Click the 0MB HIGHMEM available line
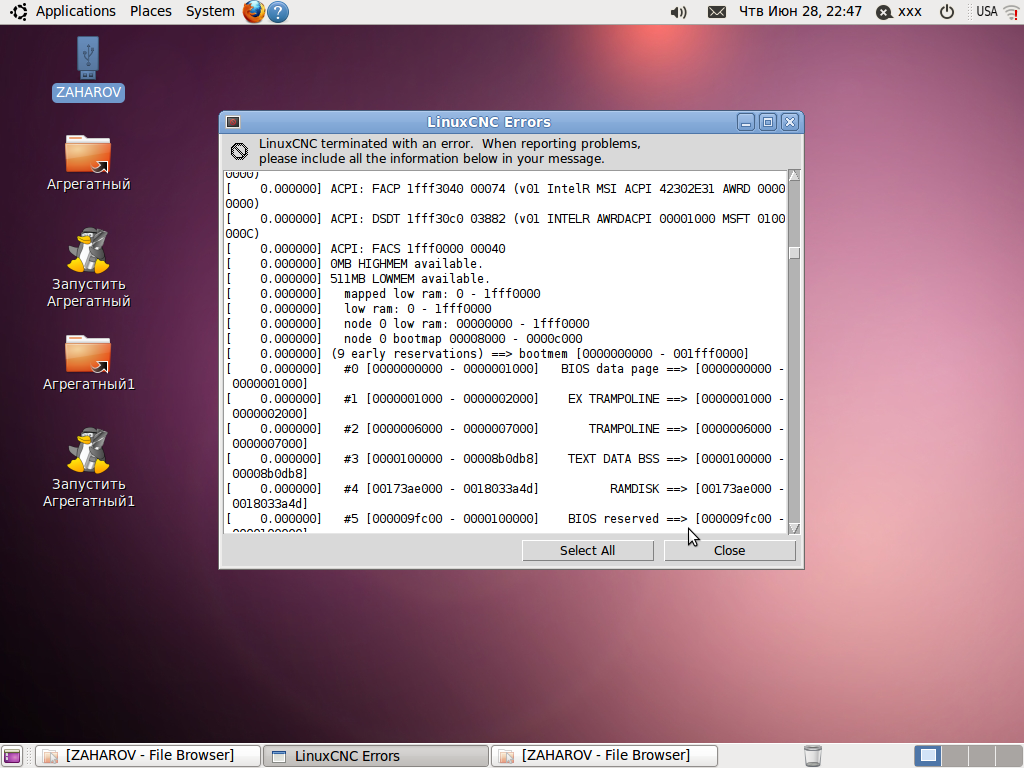This screenshot has width=1024, height=768. point(355,264)
